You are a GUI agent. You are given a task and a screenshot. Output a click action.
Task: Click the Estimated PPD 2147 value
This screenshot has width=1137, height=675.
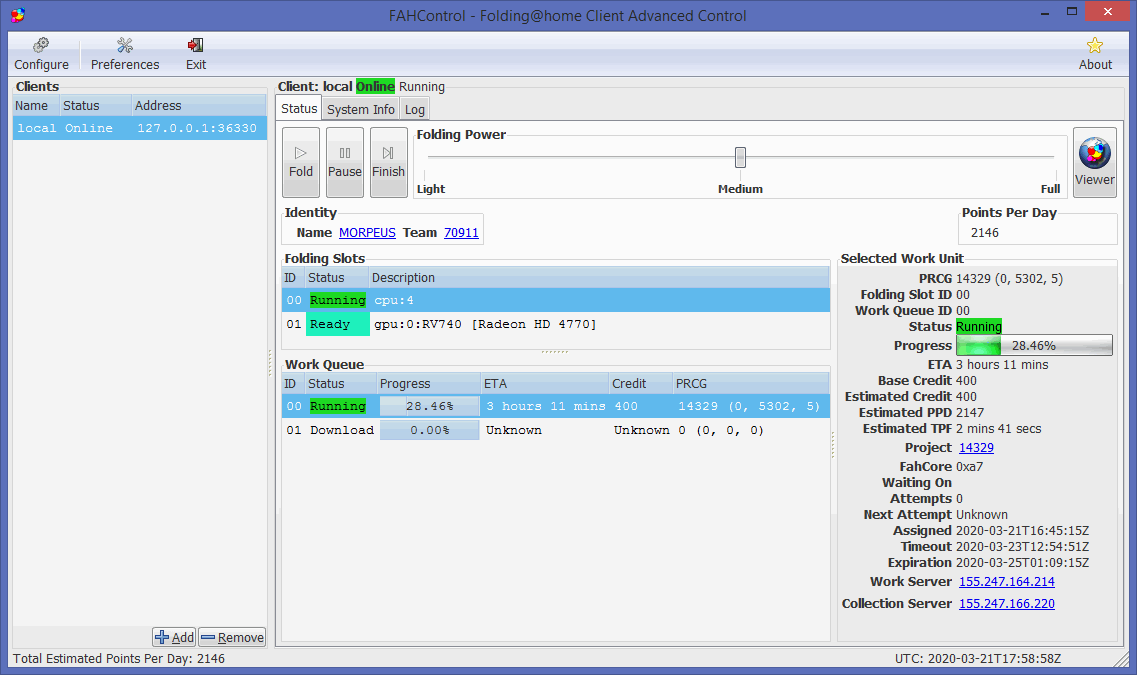pos(969,413)
